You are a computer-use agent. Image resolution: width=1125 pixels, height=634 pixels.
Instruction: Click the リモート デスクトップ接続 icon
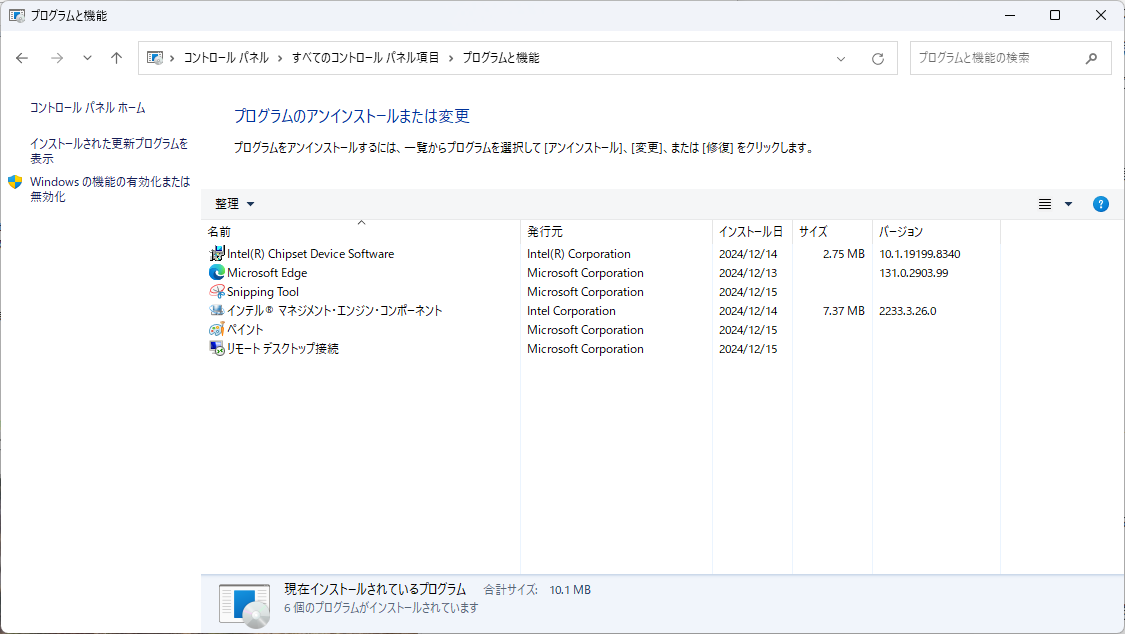pos(217,349)
